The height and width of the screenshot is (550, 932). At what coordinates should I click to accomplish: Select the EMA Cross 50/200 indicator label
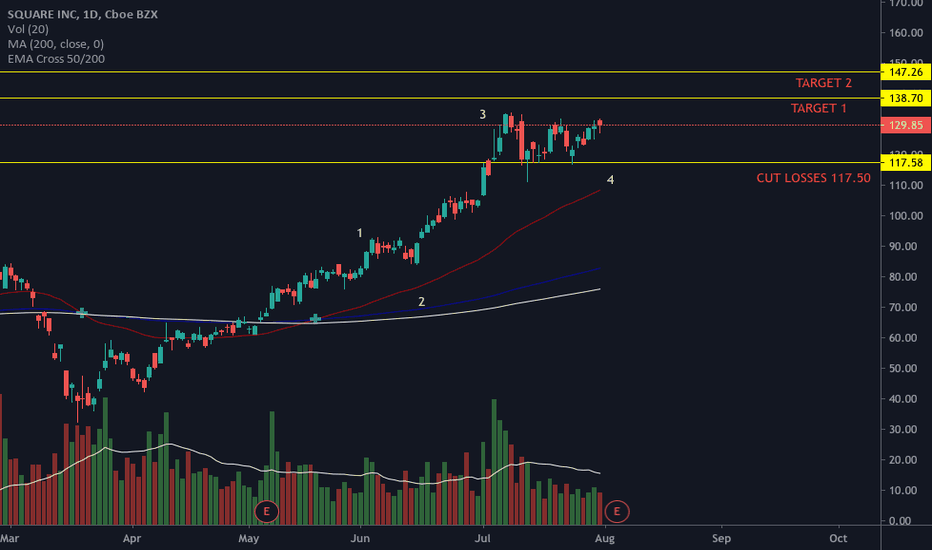[56, 59]
